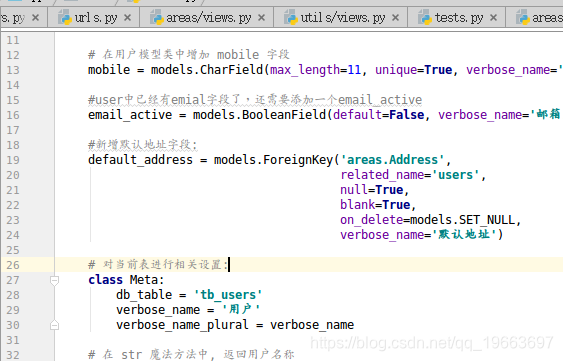Click the comment on line 32 about str
Viewport: 563px width, 361px height.
[191, 355]
